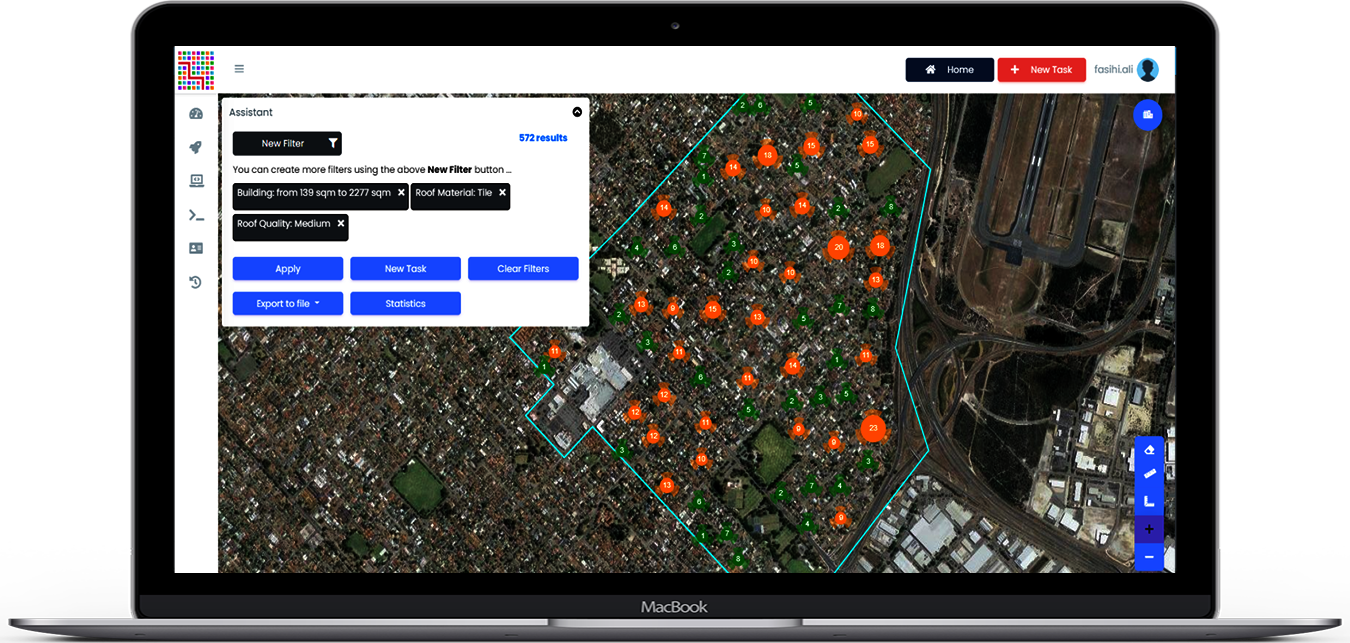Open Statistics for the results
Viewport: 1350px width, 643px height.
click(x=405, y=304)
